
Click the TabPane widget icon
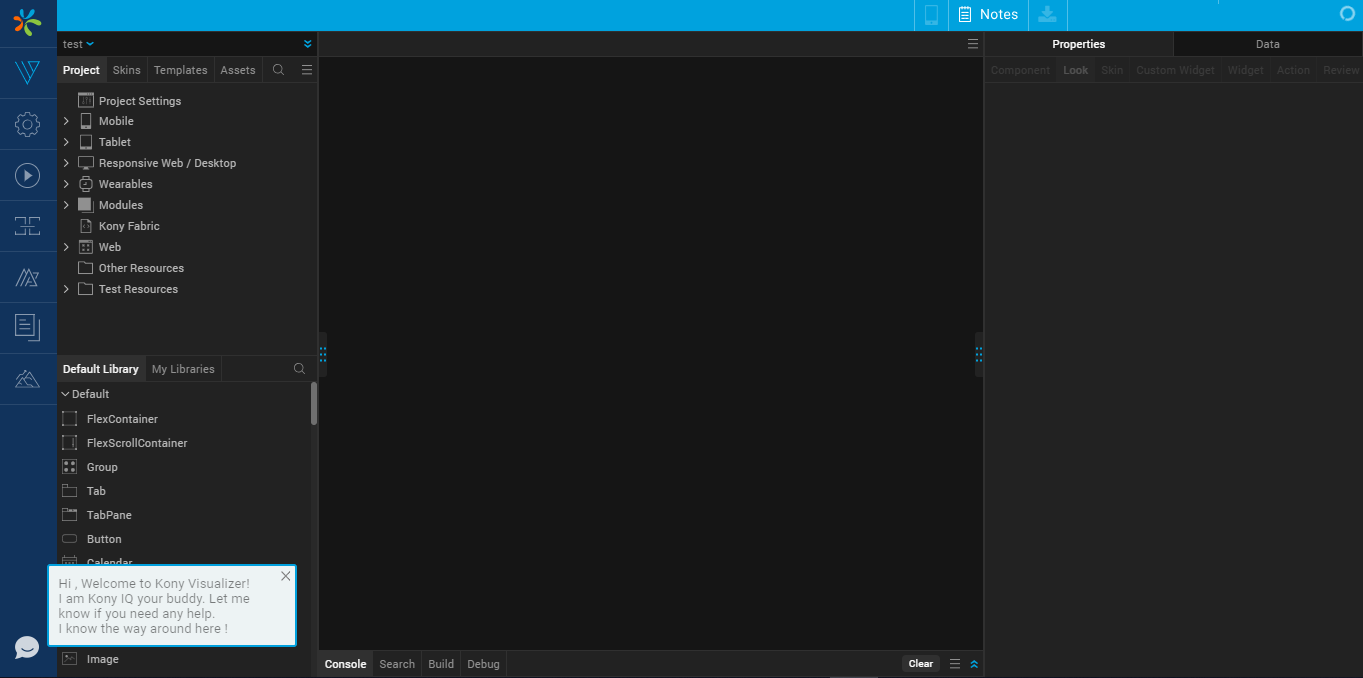(x=69, y=515)
